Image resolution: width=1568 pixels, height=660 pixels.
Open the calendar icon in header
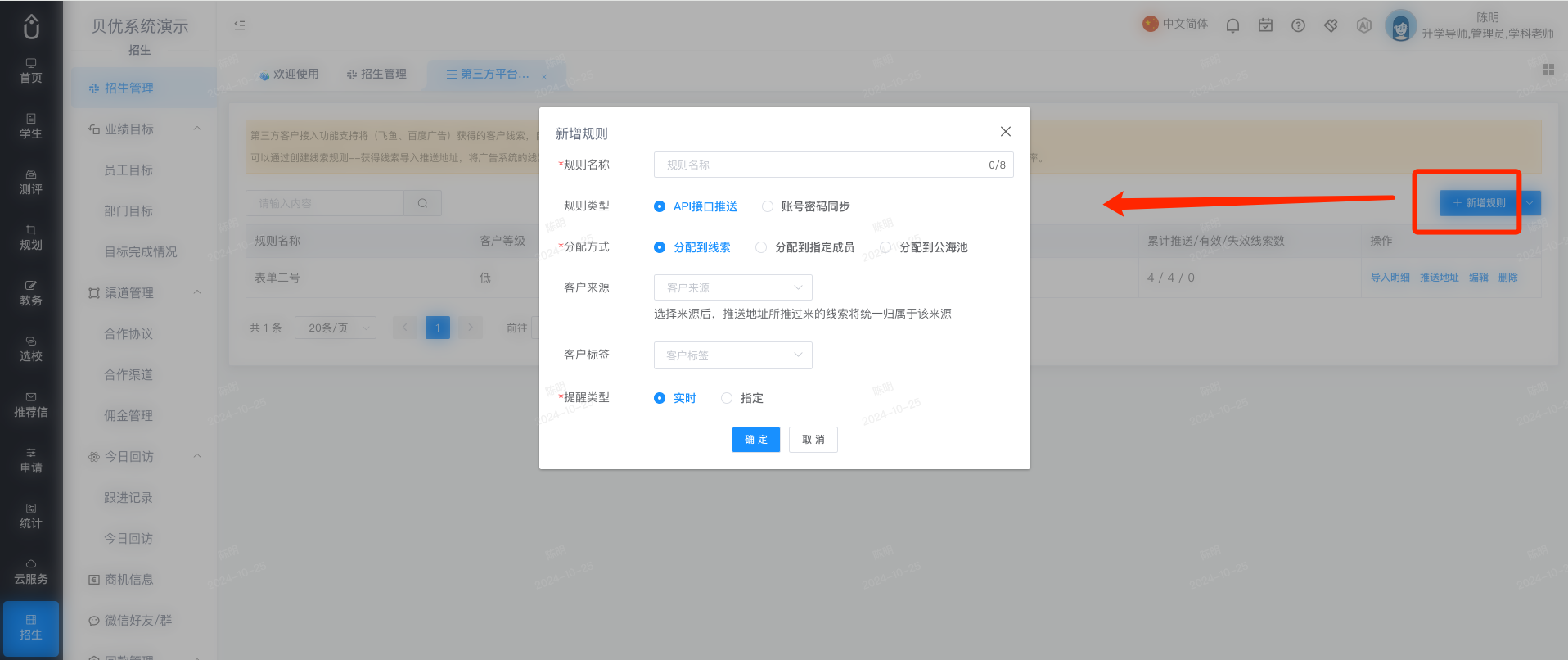click(x=1265, y=25)
